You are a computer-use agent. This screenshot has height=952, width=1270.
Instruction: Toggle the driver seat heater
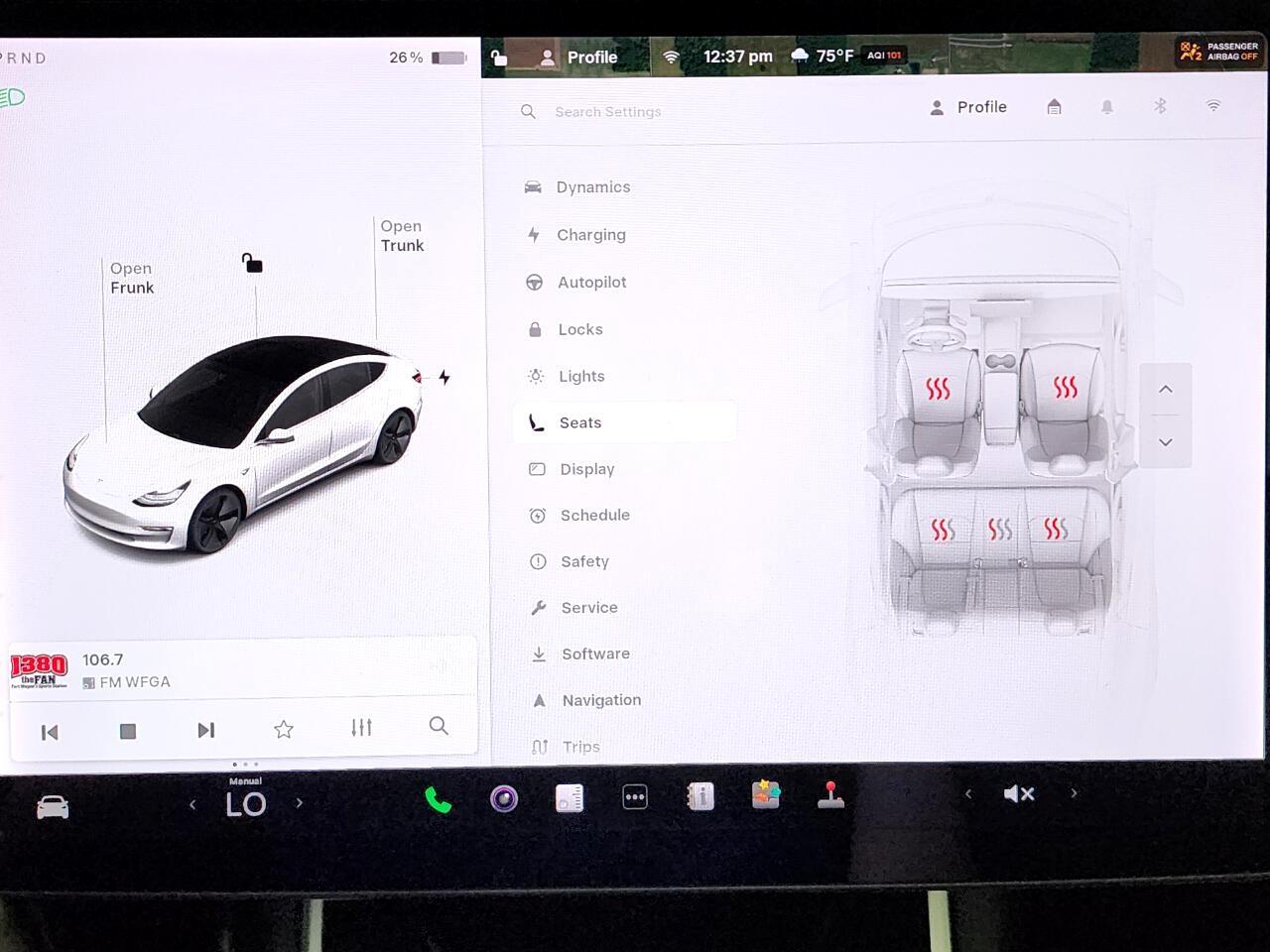pyautogui.click(x=938, y=388)
